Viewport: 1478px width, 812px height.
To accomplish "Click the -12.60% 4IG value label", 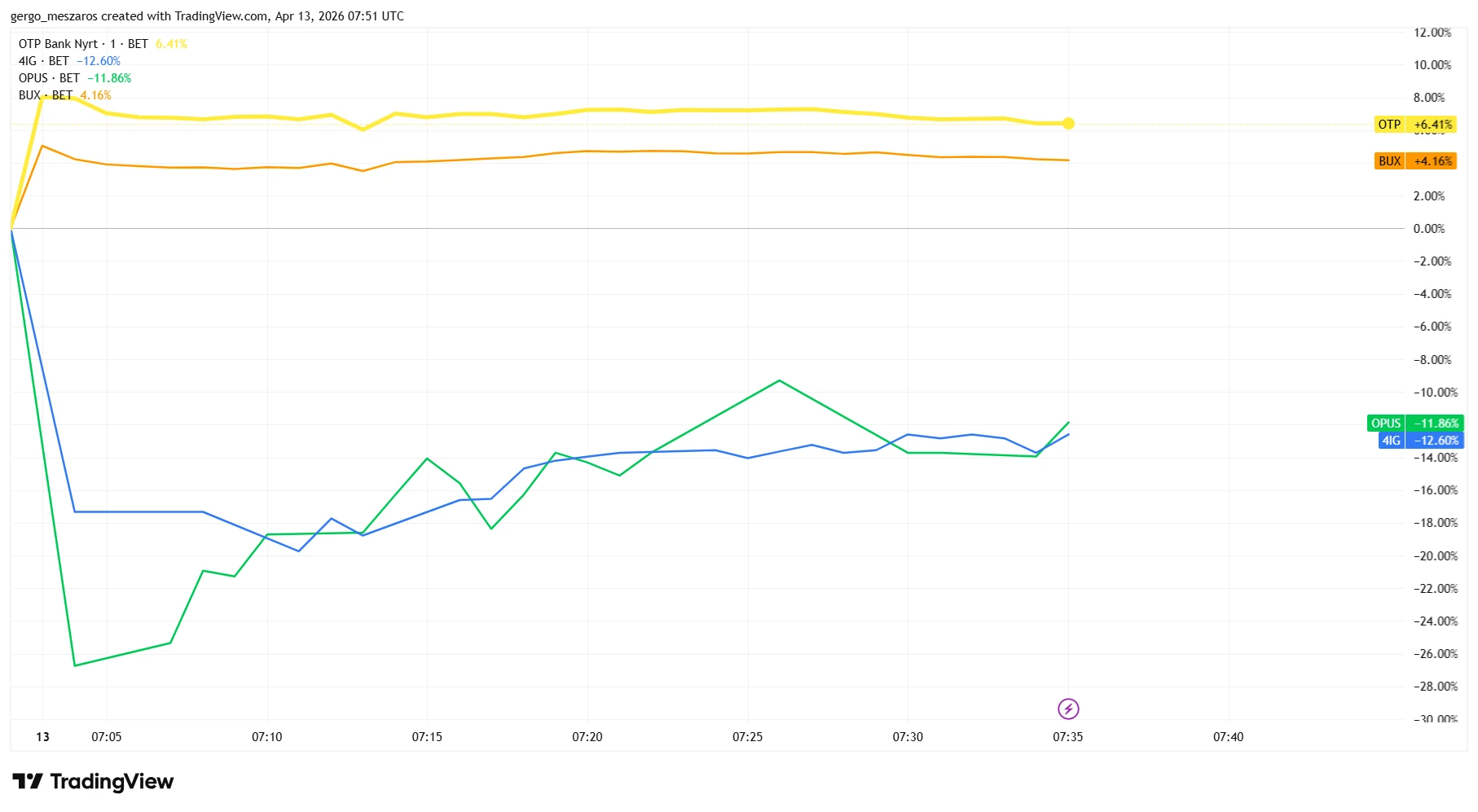I will point(1436,441).
